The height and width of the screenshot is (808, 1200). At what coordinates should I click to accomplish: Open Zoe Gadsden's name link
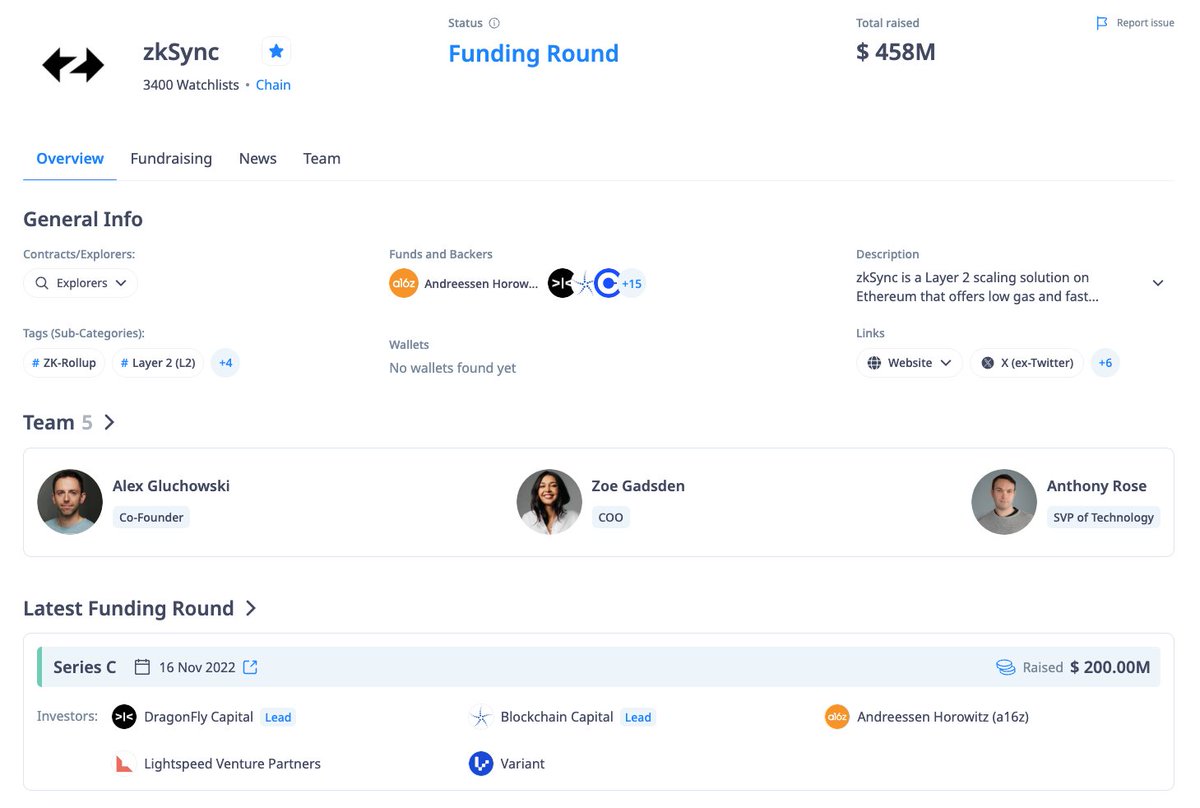[x=638, y=486]
